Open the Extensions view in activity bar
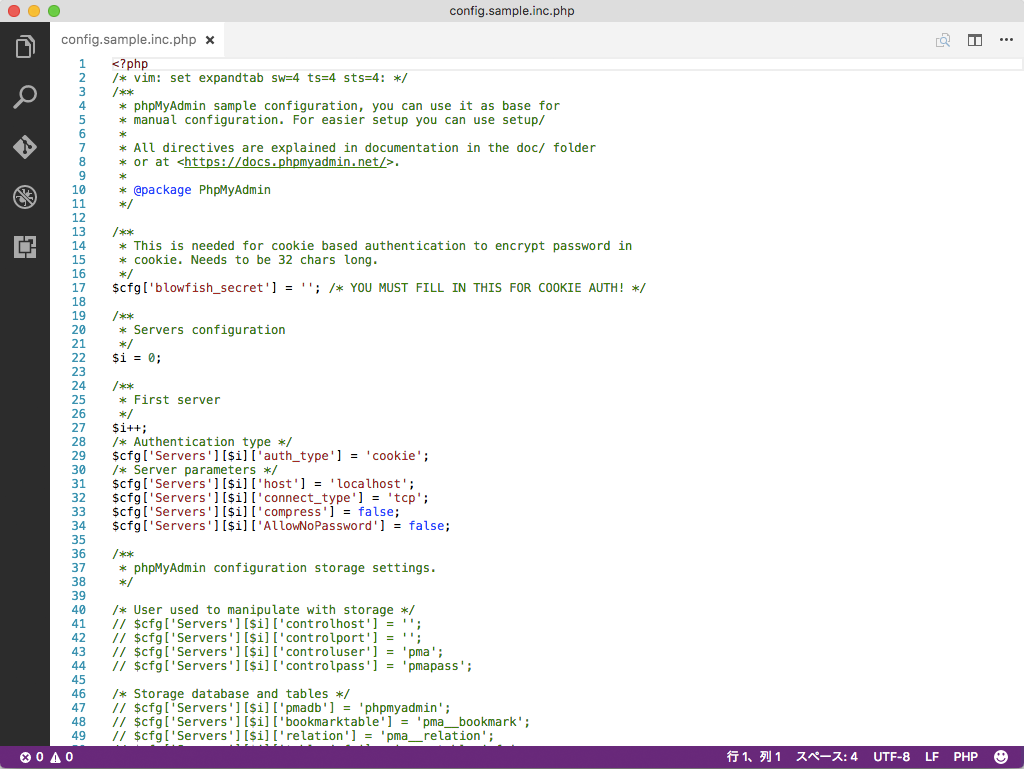 tap(25, 247)
